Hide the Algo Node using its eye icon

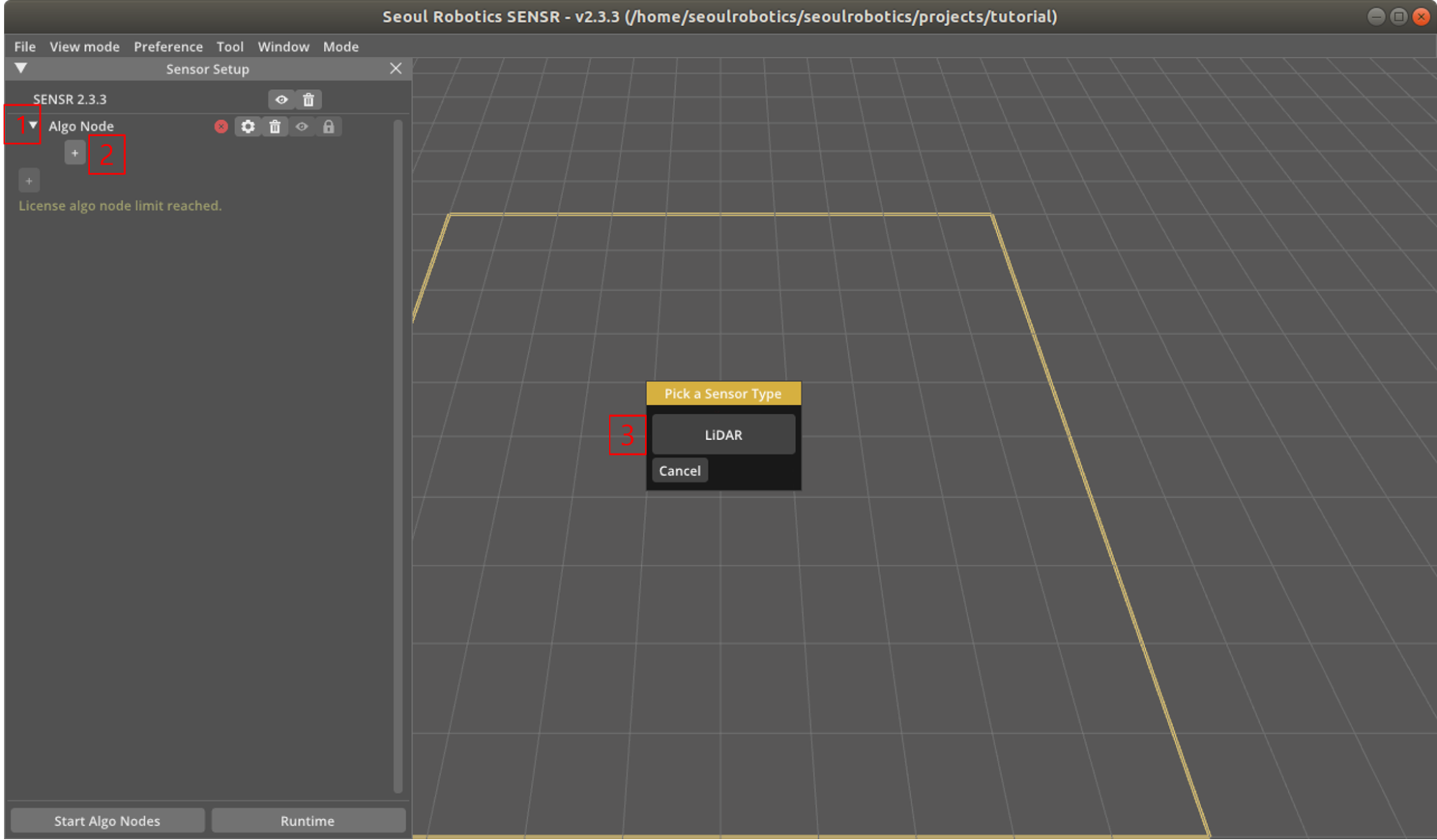point(302,126)
